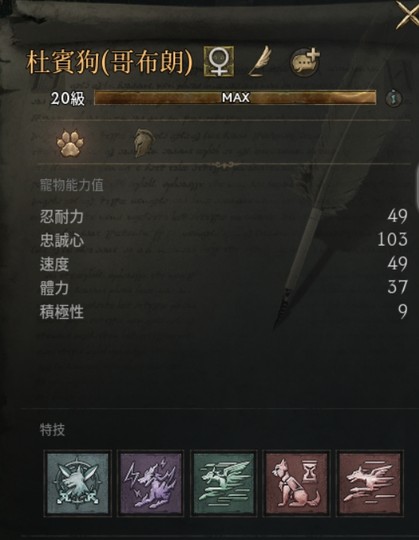Click the 積極性 stat row
Viewport: 419px width, 540px height.
pyautogui.click(x=224, y=312)
